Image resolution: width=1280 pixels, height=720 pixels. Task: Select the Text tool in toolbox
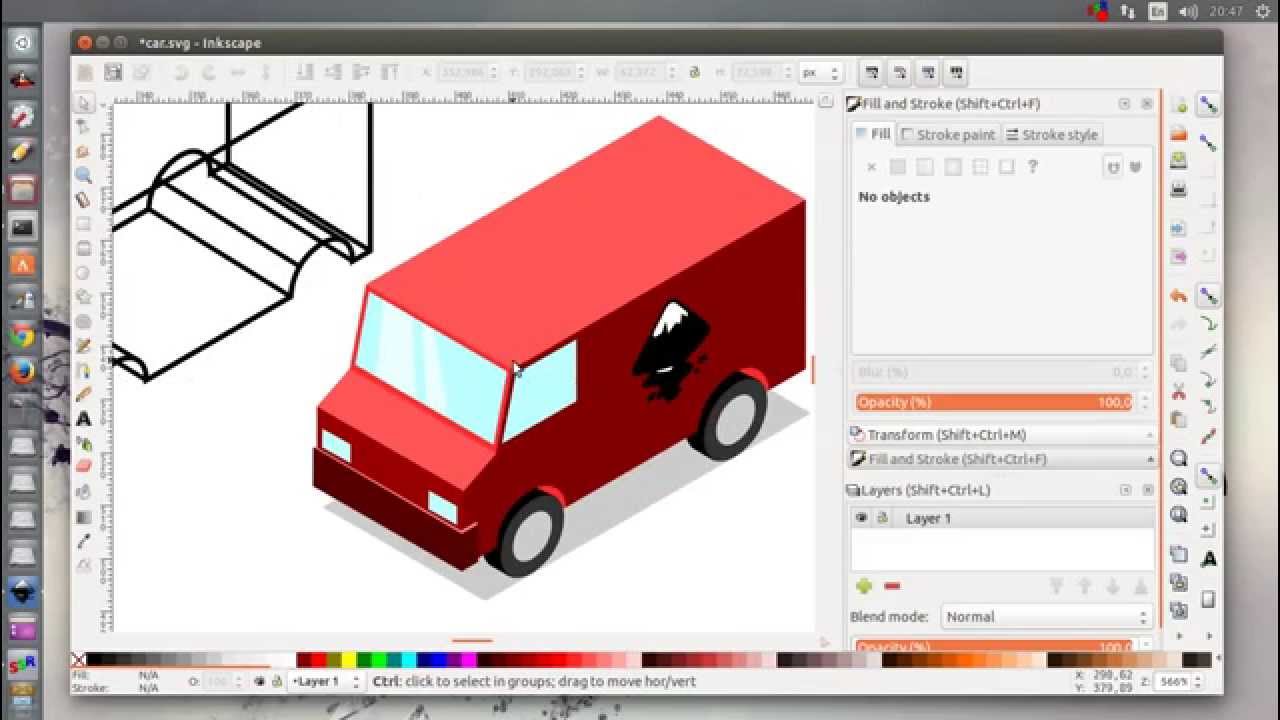84,420
